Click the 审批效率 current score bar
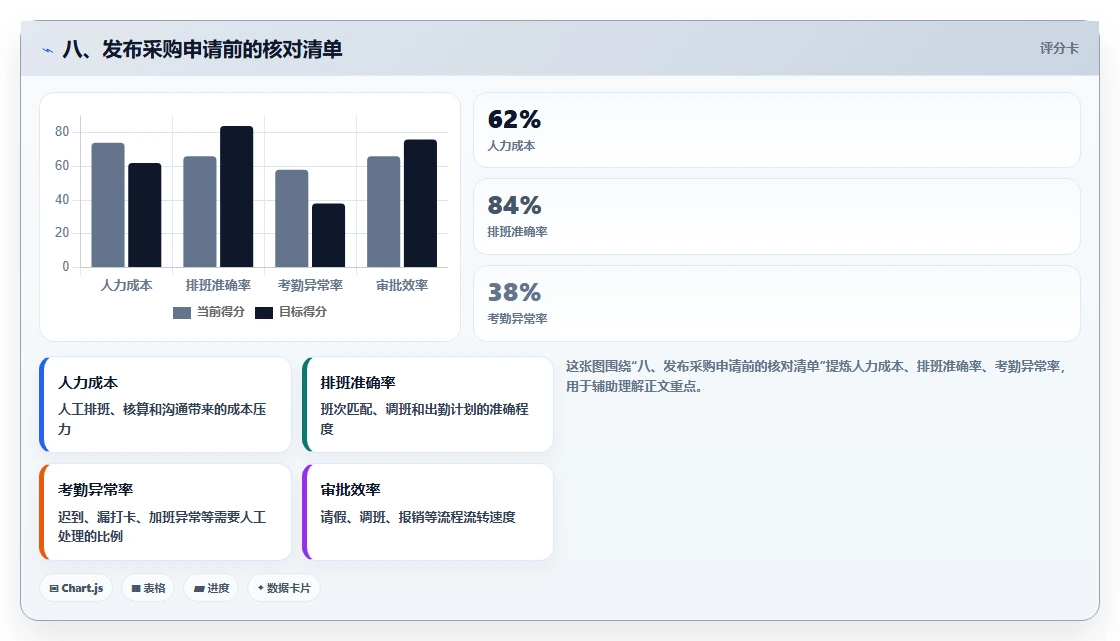The height and width of the screenshot is (641, 1120). tap(384, 212)
